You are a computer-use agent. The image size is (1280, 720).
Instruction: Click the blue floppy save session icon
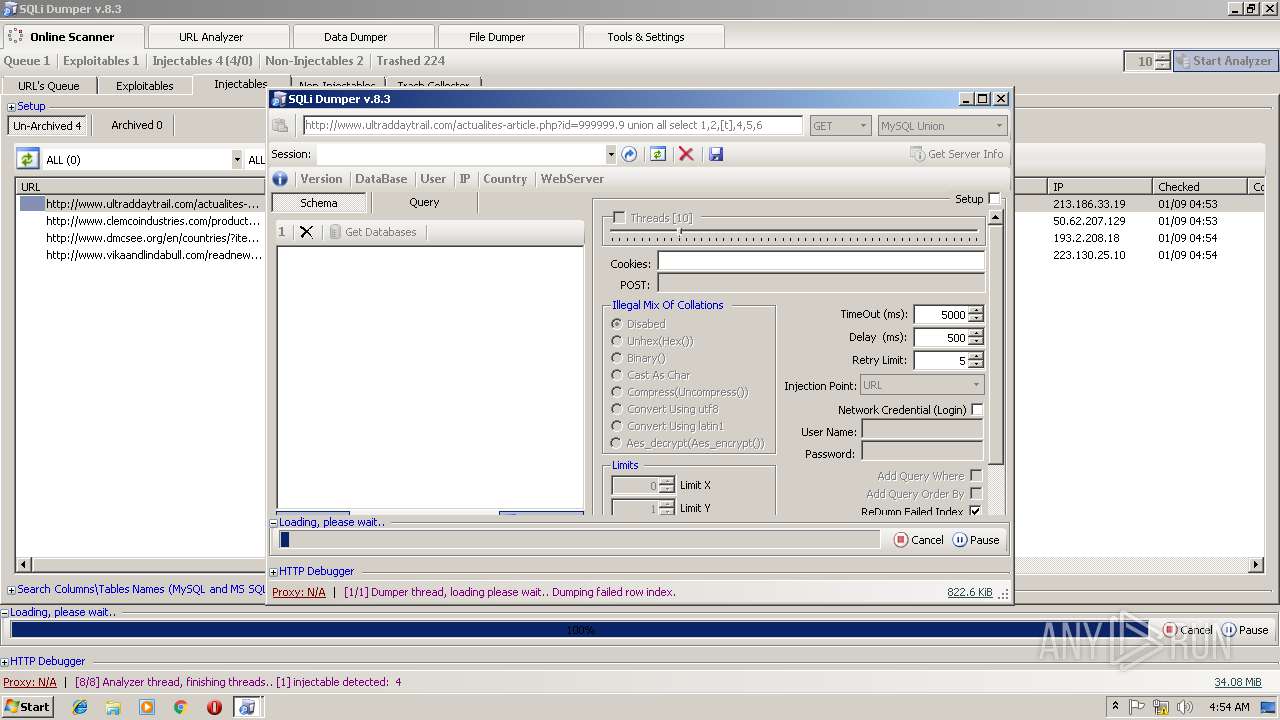point(715,154)
